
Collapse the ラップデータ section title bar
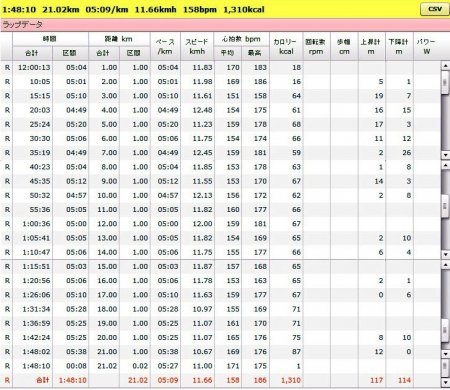point(225,25)
